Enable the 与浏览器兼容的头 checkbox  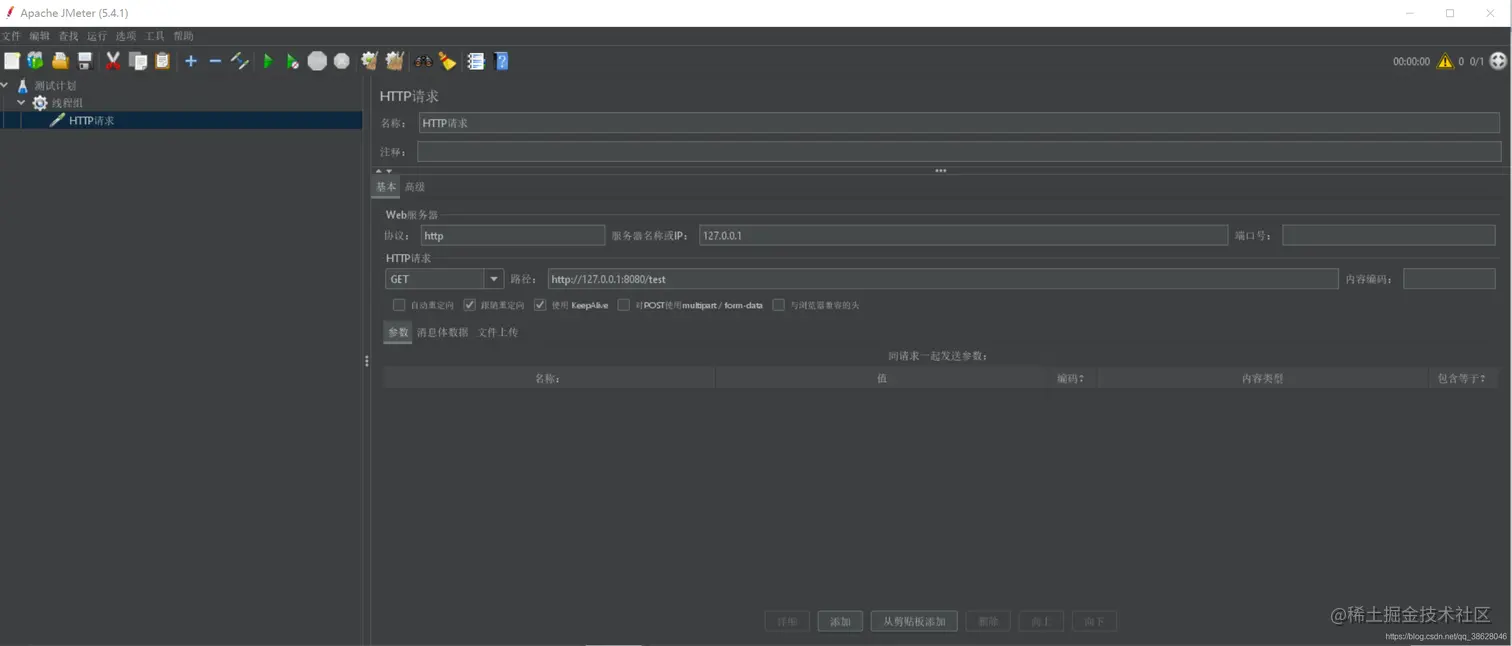pyautogui.click(x=778, y=305)
